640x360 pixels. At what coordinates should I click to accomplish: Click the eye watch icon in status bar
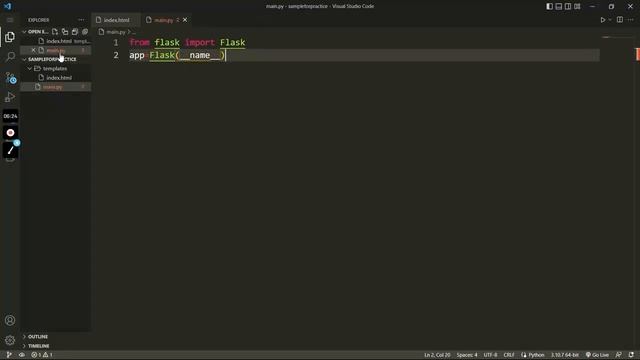coord(22,355)
